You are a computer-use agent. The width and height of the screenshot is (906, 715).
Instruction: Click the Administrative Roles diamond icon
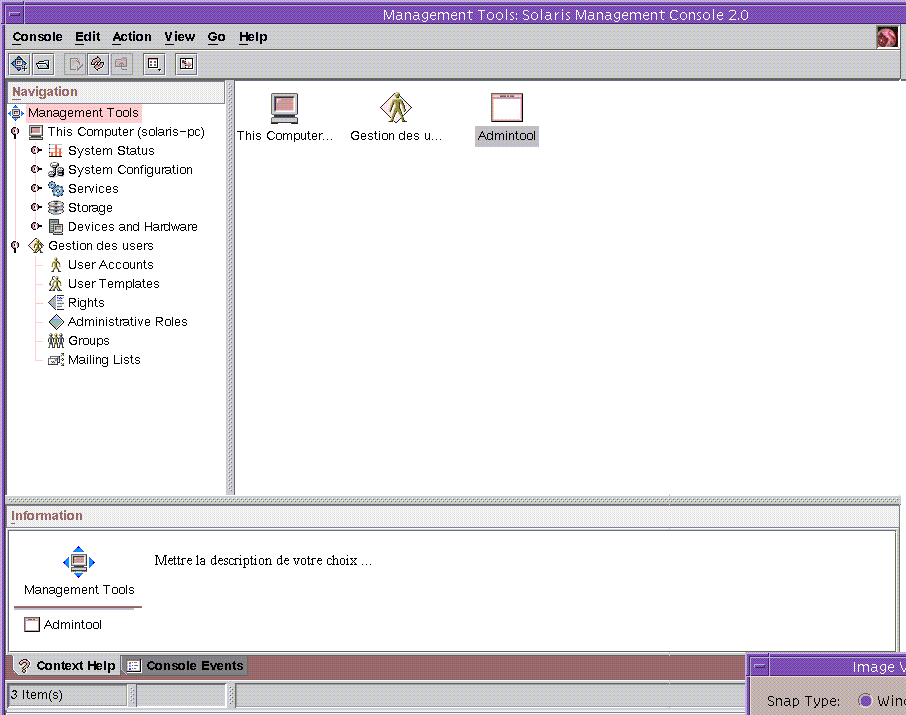point(56,321)
